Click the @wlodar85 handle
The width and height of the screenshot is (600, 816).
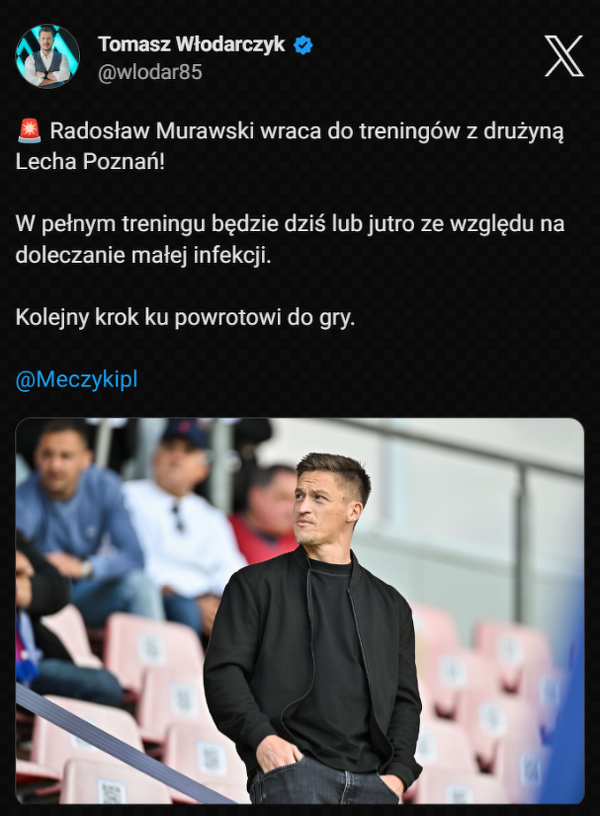pyautogui.click(x=150, y=72)
